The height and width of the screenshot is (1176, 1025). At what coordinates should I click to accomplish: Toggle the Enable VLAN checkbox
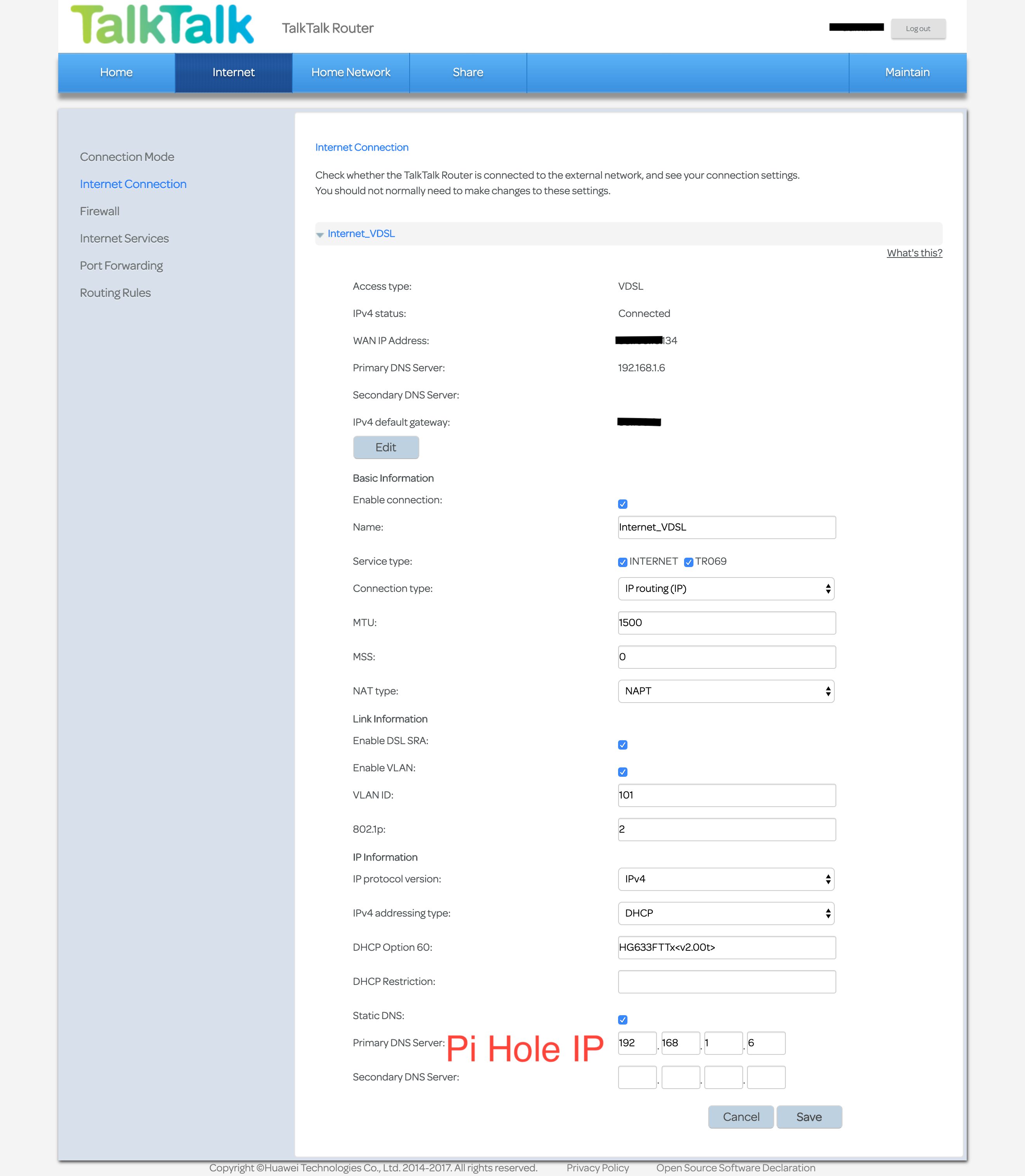click(623, 772)
